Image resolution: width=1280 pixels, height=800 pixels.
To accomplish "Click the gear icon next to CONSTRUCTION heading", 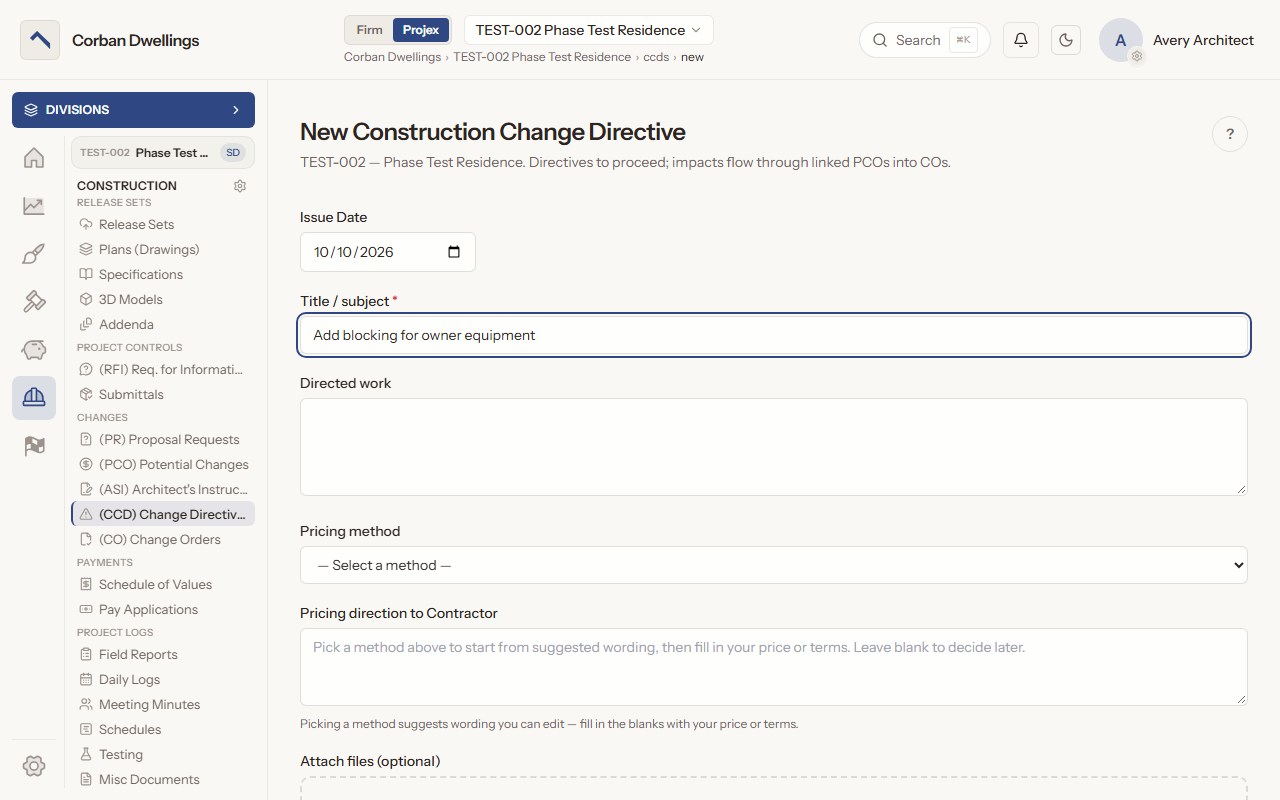I will 240,186.
